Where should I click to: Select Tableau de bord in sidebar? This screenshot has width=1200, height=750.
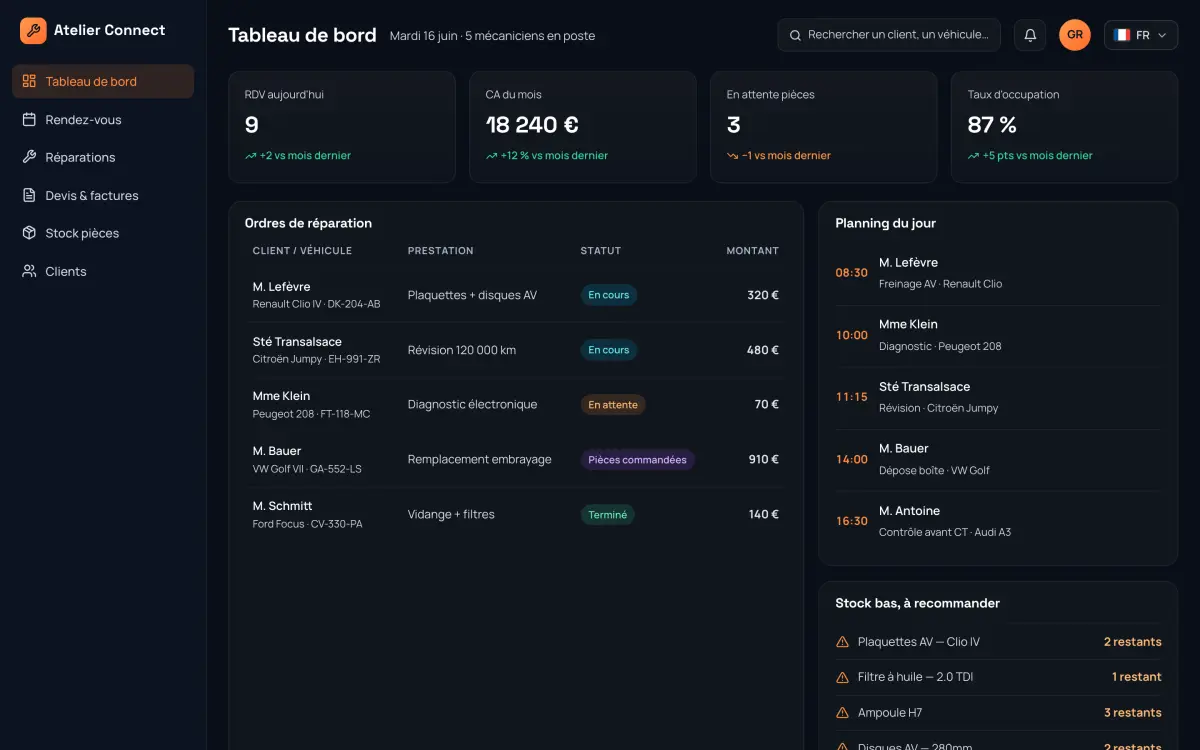(x=103, y=81)
